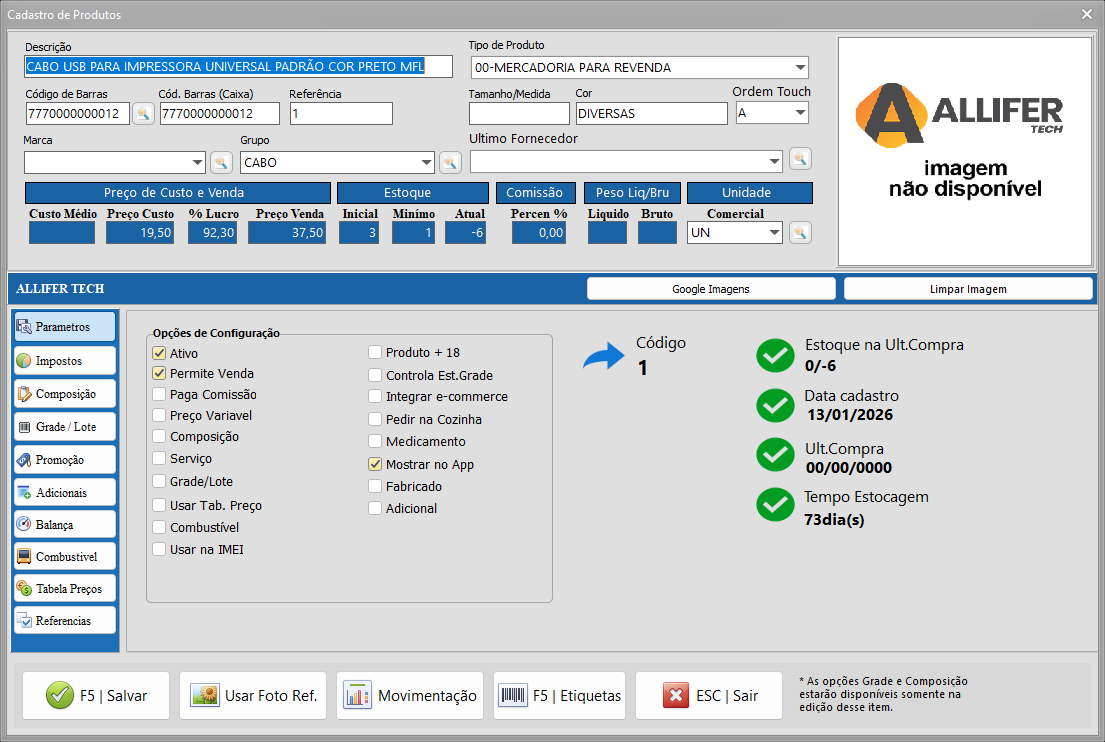Viewport: 1105px width, 742px height.
Task: Click green check icon next to Data cadastro
Action: (x=775, y=404)
